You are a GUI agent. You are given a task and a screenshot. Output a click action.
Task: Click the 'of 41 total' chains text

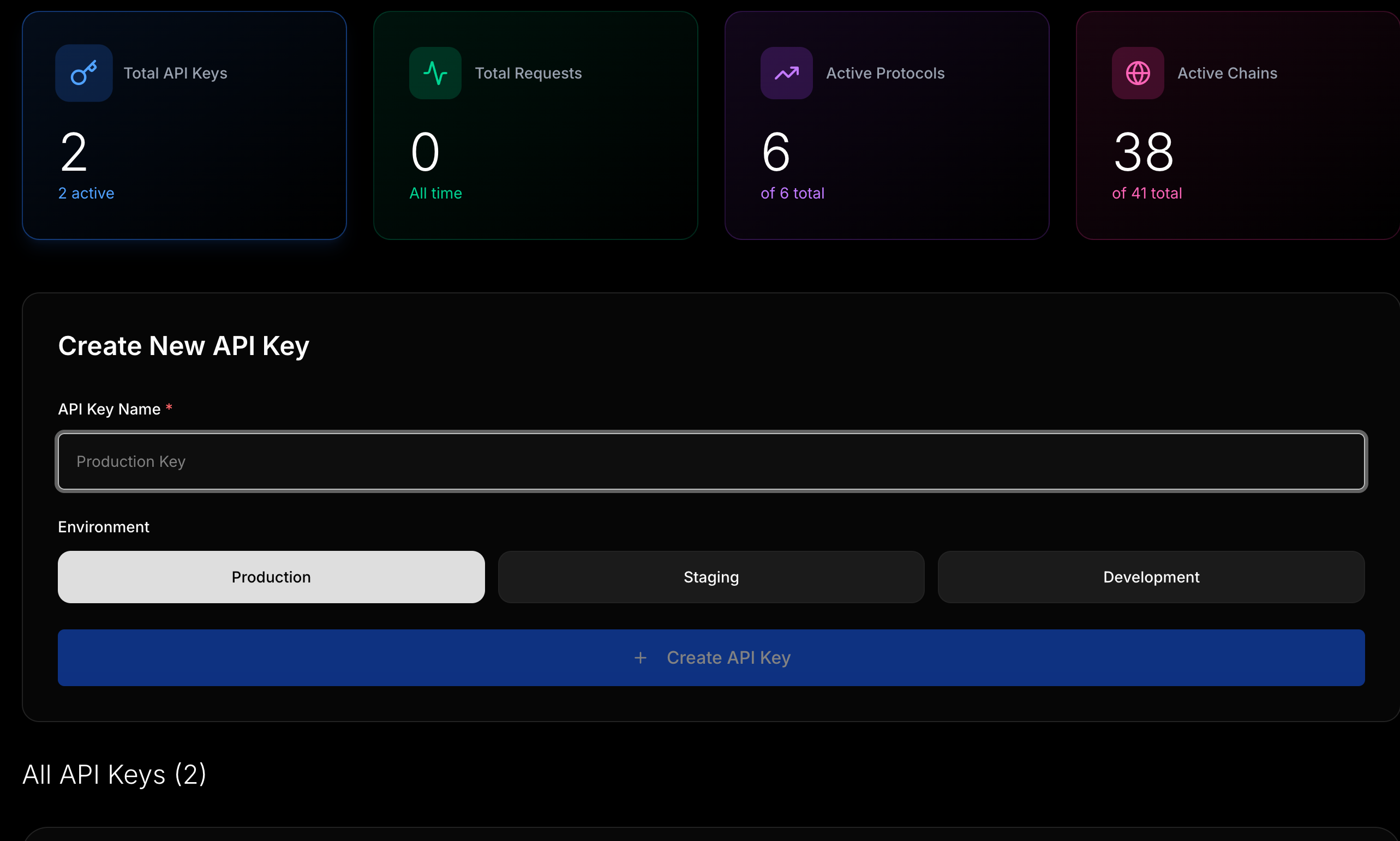[x=1146, y=193]
